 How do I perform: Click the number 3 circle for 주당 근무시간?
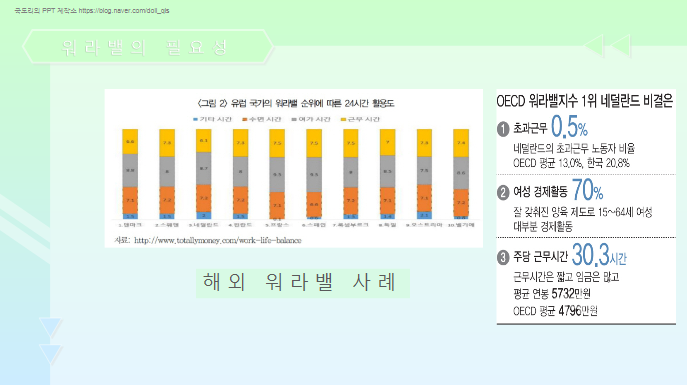click(503, 257)
